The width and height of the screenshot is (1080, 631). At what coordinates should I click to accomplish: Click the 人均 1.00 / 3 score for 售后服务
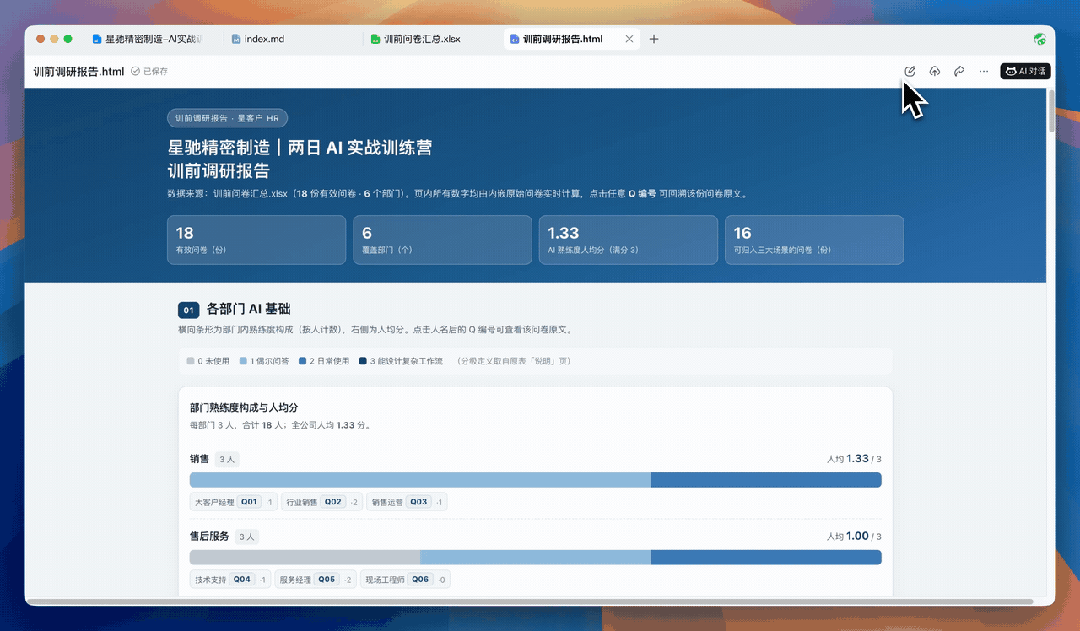(x=854, y=536)
